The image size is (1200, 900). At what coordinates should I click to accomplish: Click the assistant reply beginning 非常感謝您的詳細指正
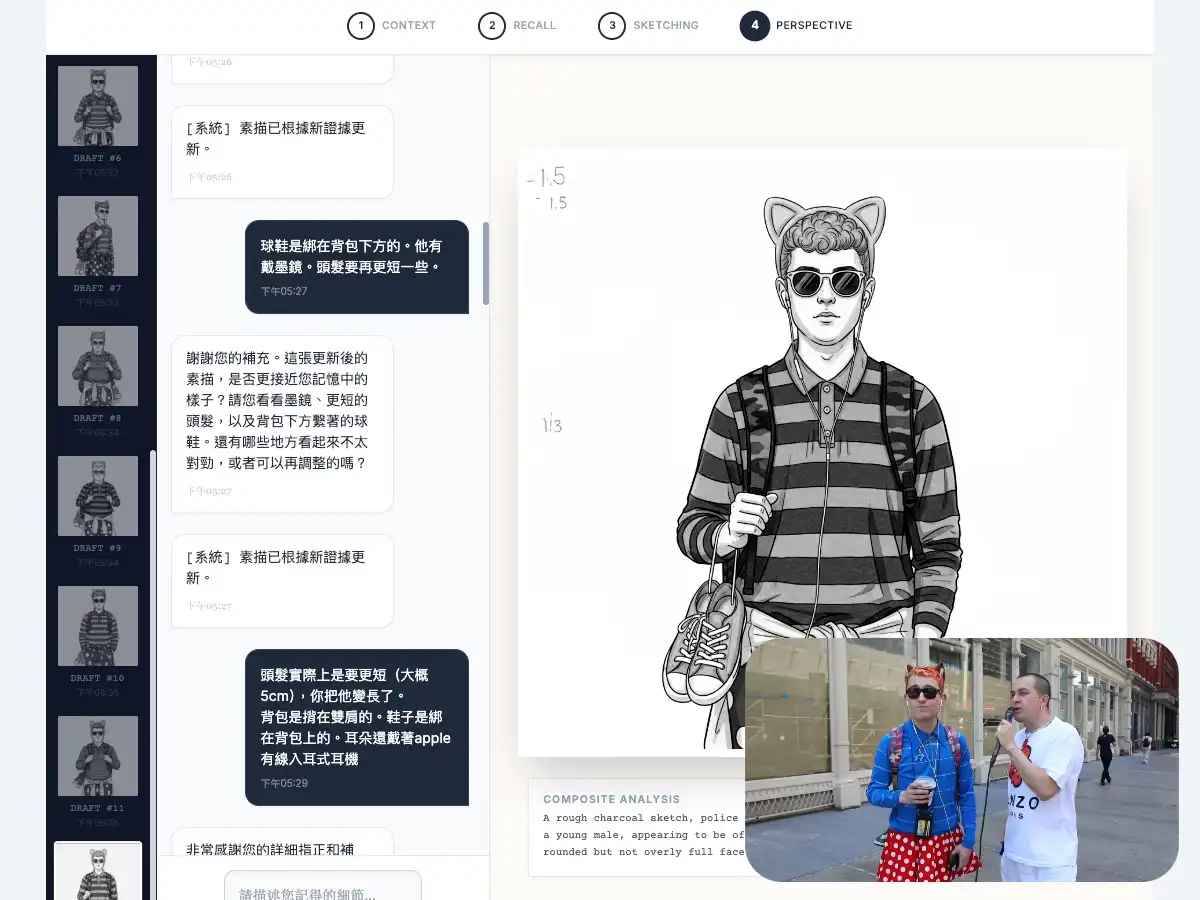(282, 842)
